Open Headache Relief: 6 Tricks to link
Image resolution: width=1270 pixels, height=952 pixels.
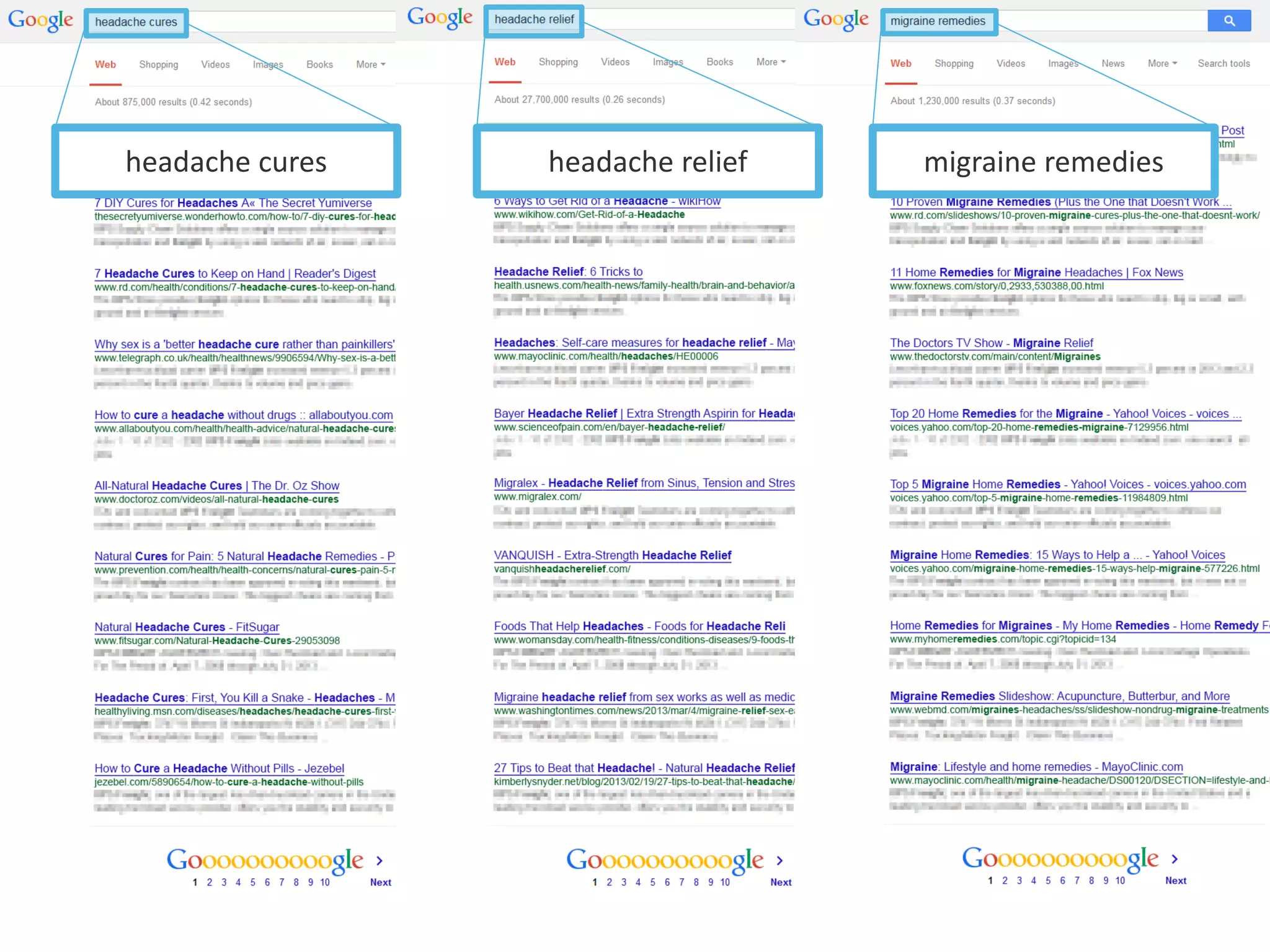tap(568, 271)
